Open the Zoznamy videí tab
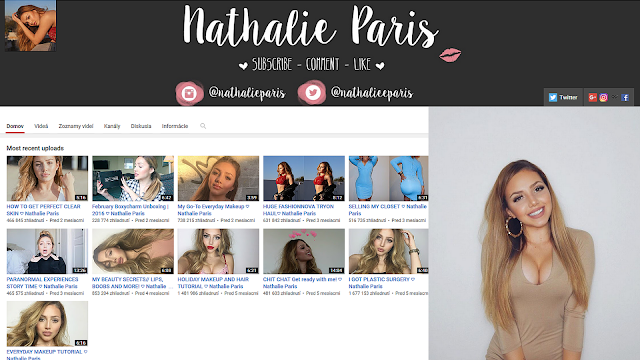This screenshot has width=640, height=360. pyautogui.click(x=76, y=126)
